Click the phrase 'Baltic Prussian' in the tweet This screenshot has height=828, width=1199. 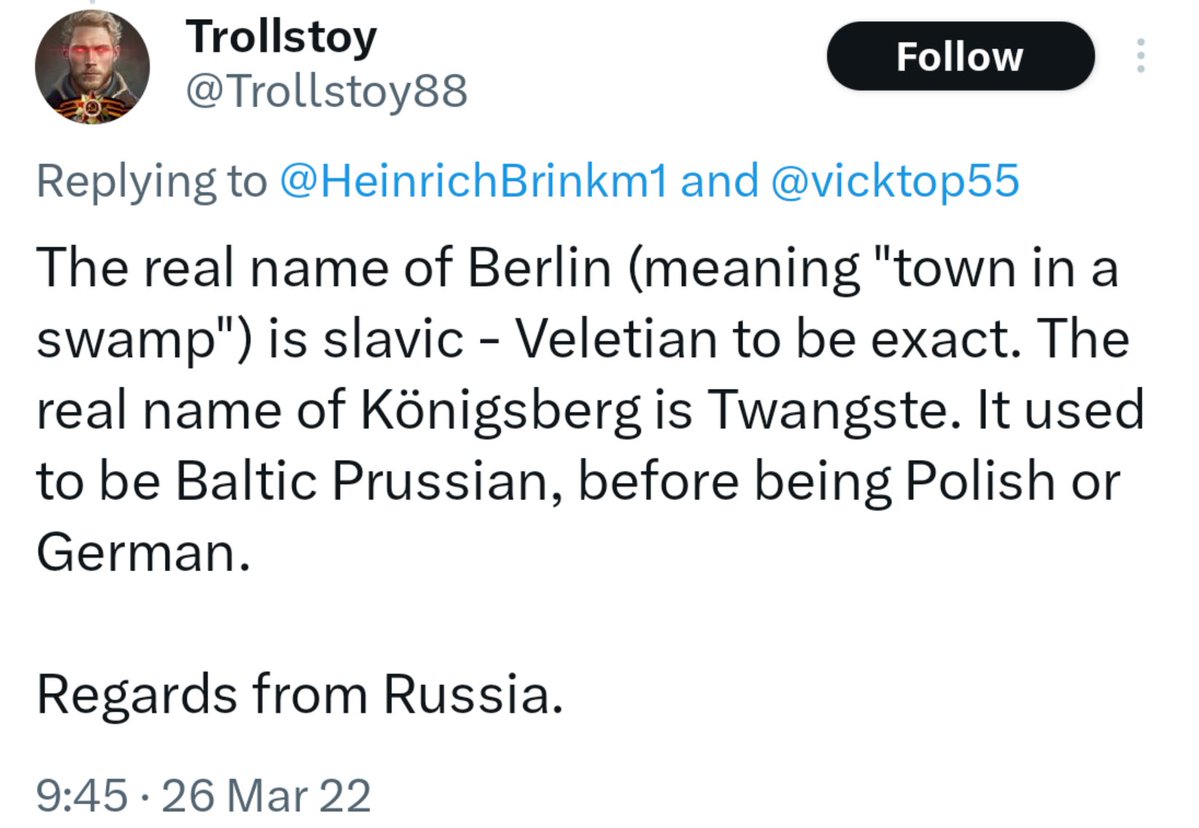tap(369, 481)
